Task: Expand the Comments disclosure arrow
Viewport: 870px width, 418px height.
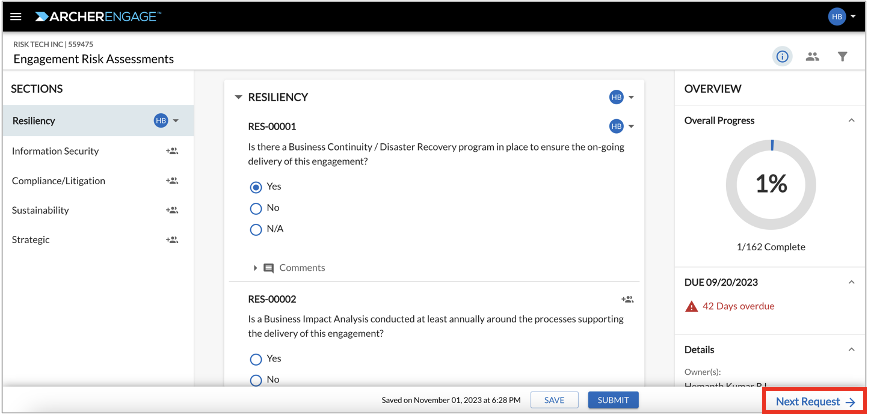Action: pyautogui.click(x=255, y=268)
